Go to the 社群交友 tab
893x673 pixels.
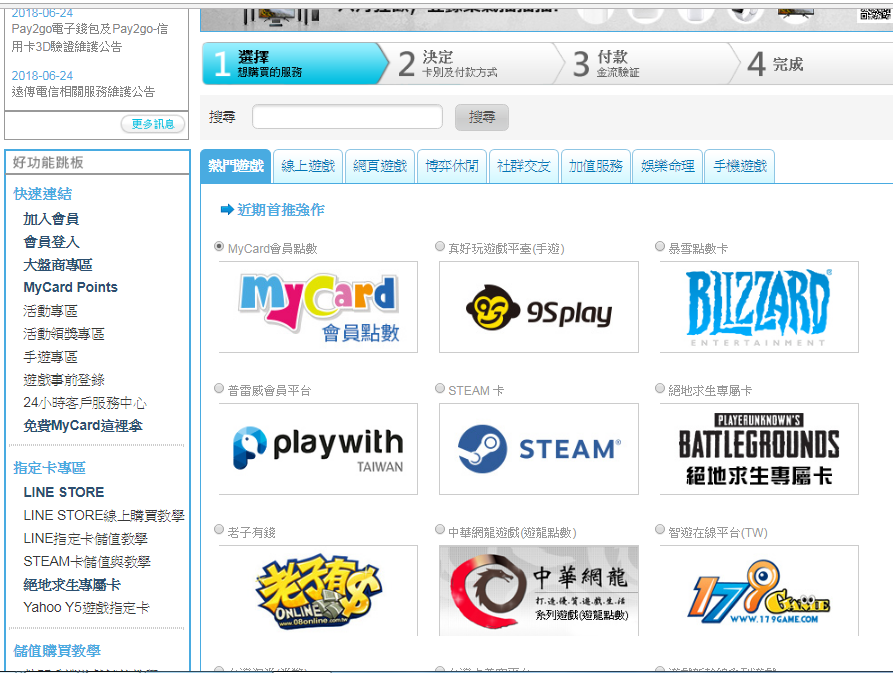pos(524,166)
